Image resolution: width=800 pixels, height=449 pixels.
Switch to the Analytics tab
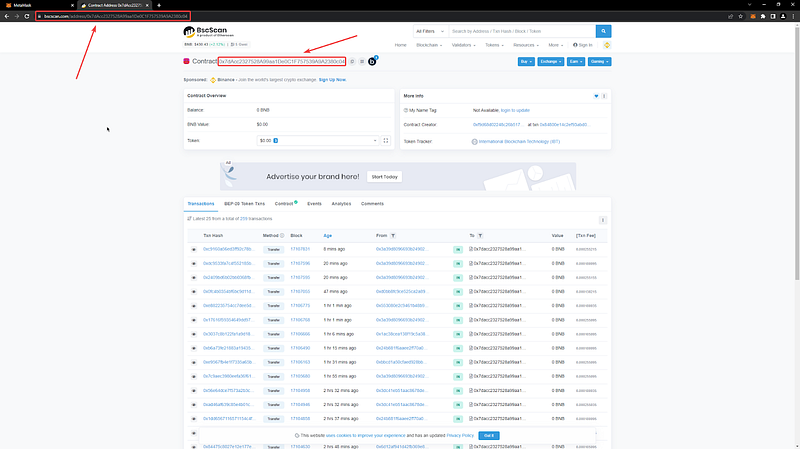tap(341, 204)
